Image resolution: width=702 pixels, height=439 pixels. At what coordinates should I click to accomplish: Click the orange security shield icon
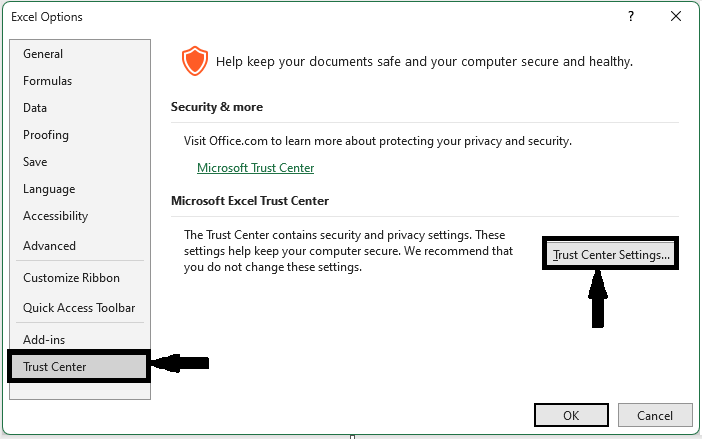click(x=193, y=61)
